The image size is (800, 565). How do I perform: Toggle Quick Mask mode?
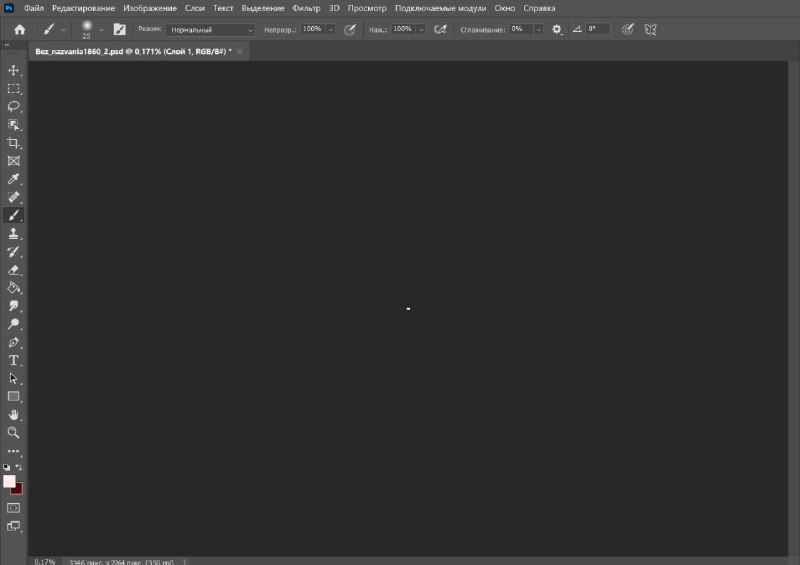pyautogui.click(x=14, y=508)
